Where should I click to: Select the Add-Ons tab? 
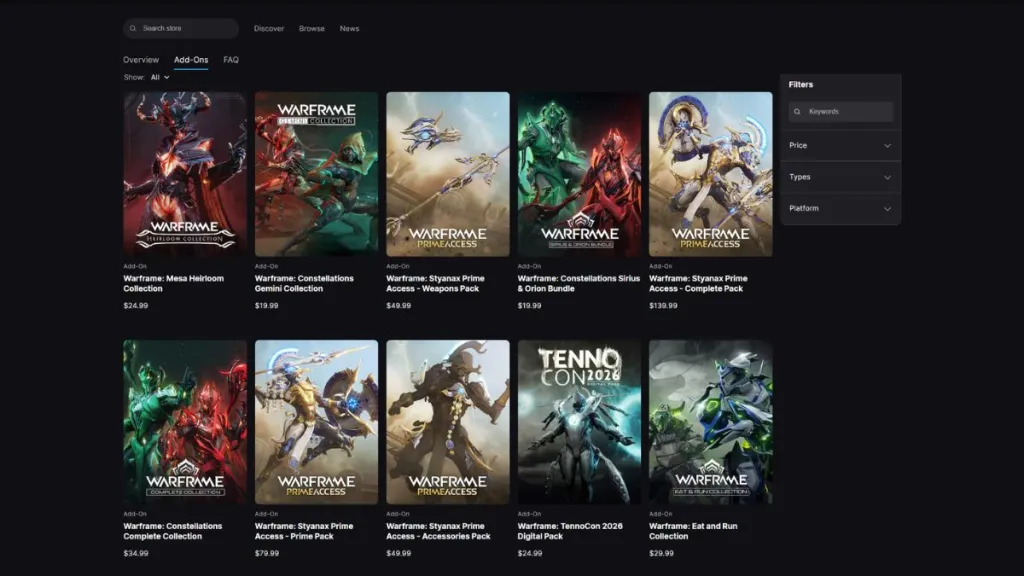coord(191,59)
